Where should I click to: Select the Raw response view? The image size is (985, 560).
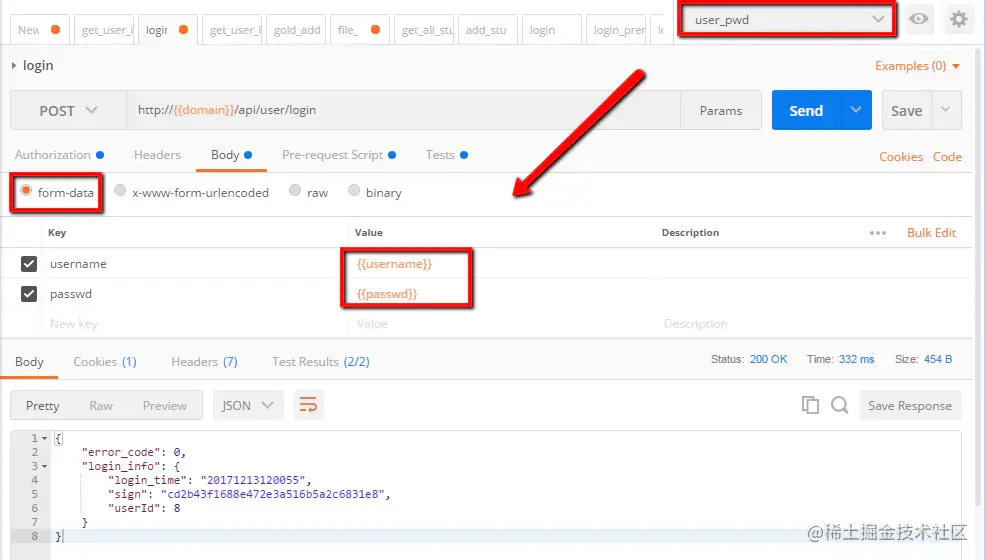(x=101, y=405)
